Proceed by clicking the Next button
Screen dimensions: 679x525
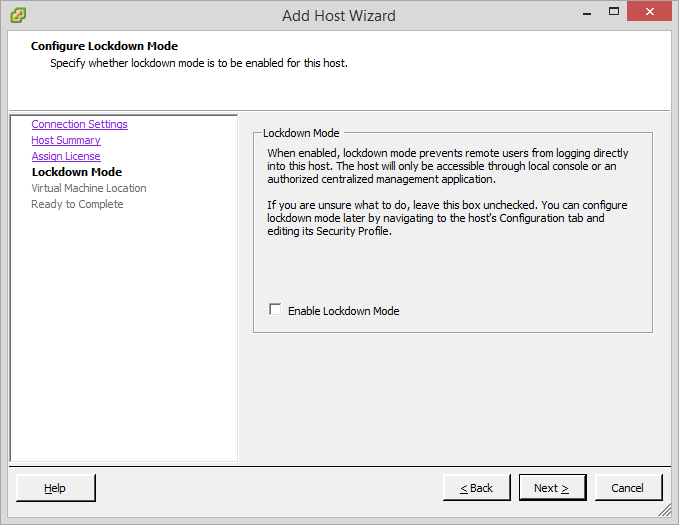[552, 488]
